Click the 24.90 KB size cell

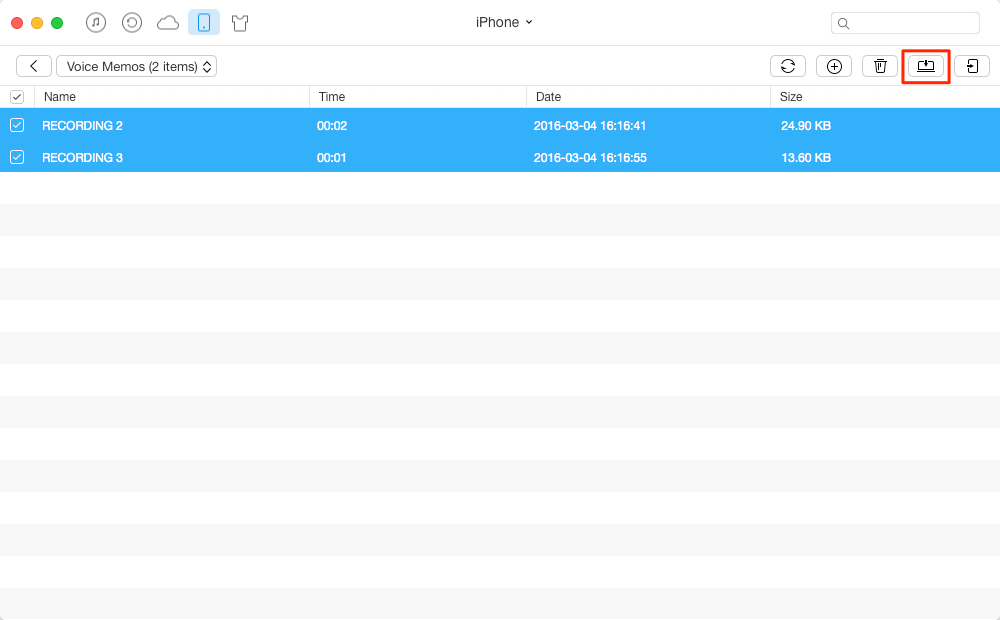pos(805,126)
